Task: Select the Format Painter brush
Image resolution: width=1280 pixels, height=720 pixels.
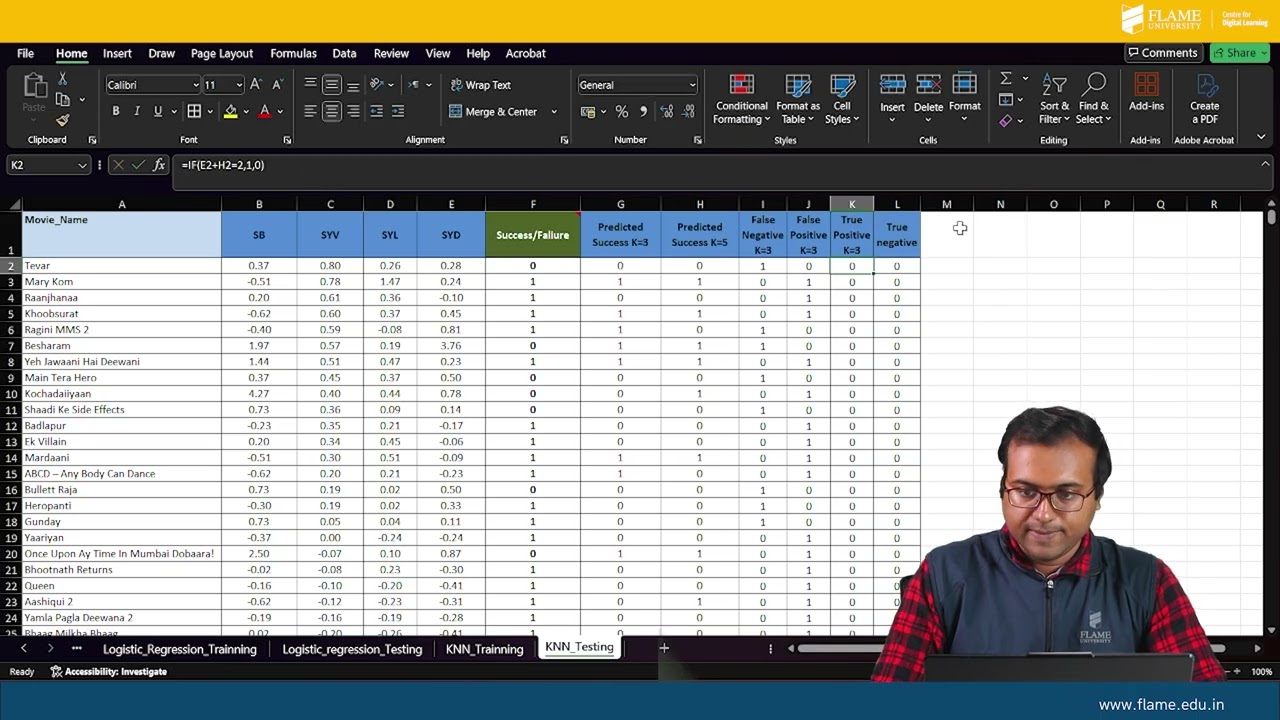Action: [x=62, y=120]
